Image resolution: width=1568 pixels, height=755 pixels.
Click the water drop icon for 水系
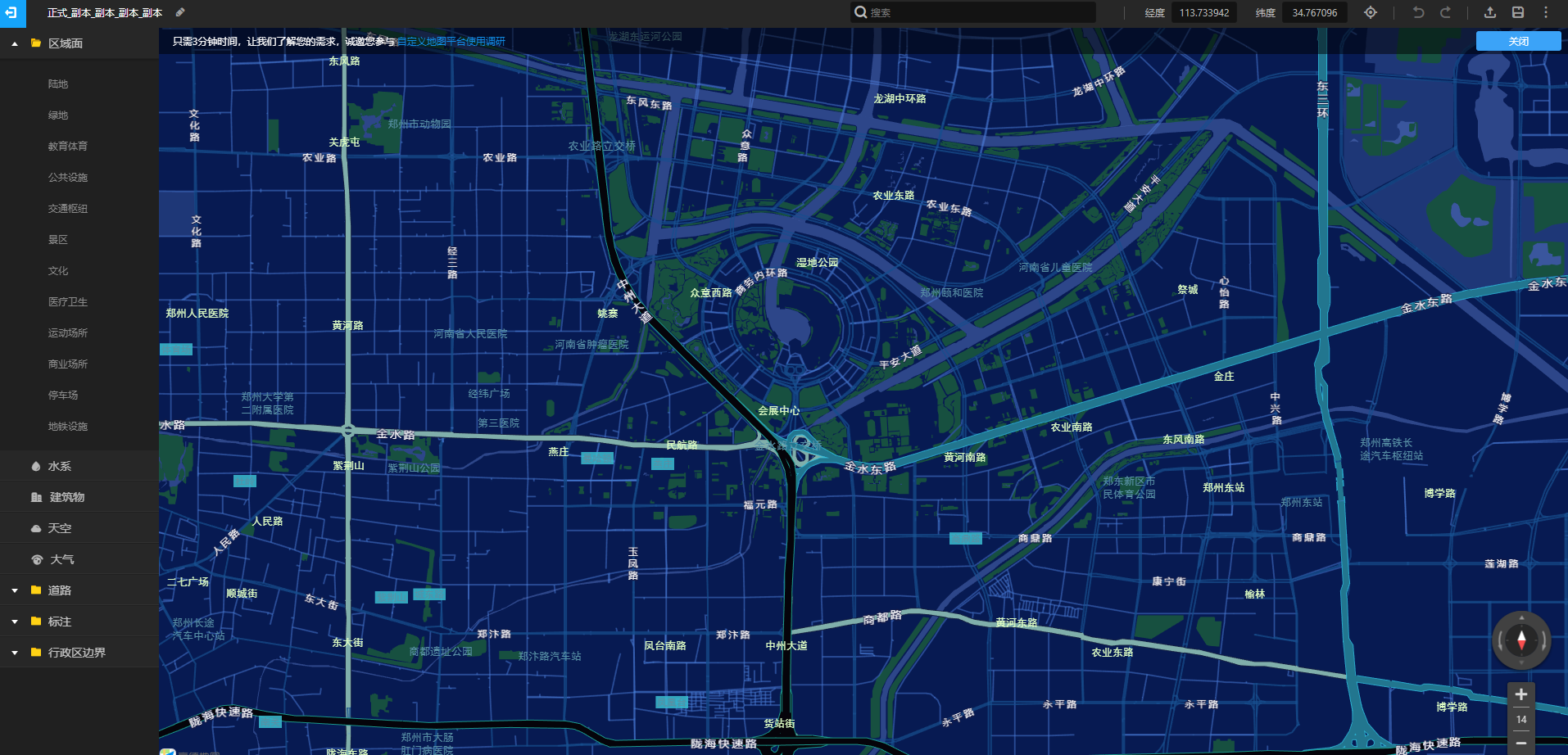36,466
